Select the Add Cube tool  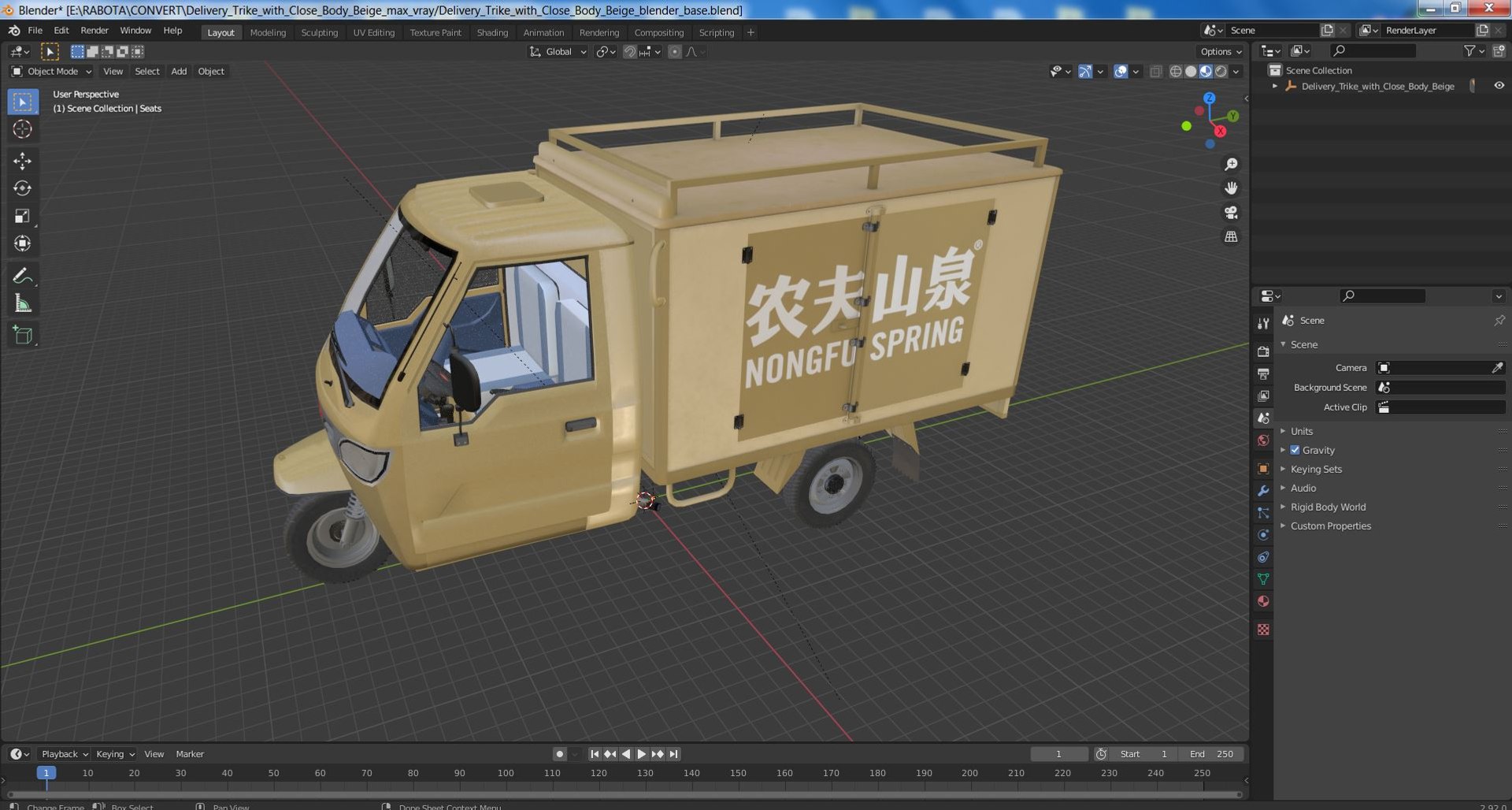(22, 335)
